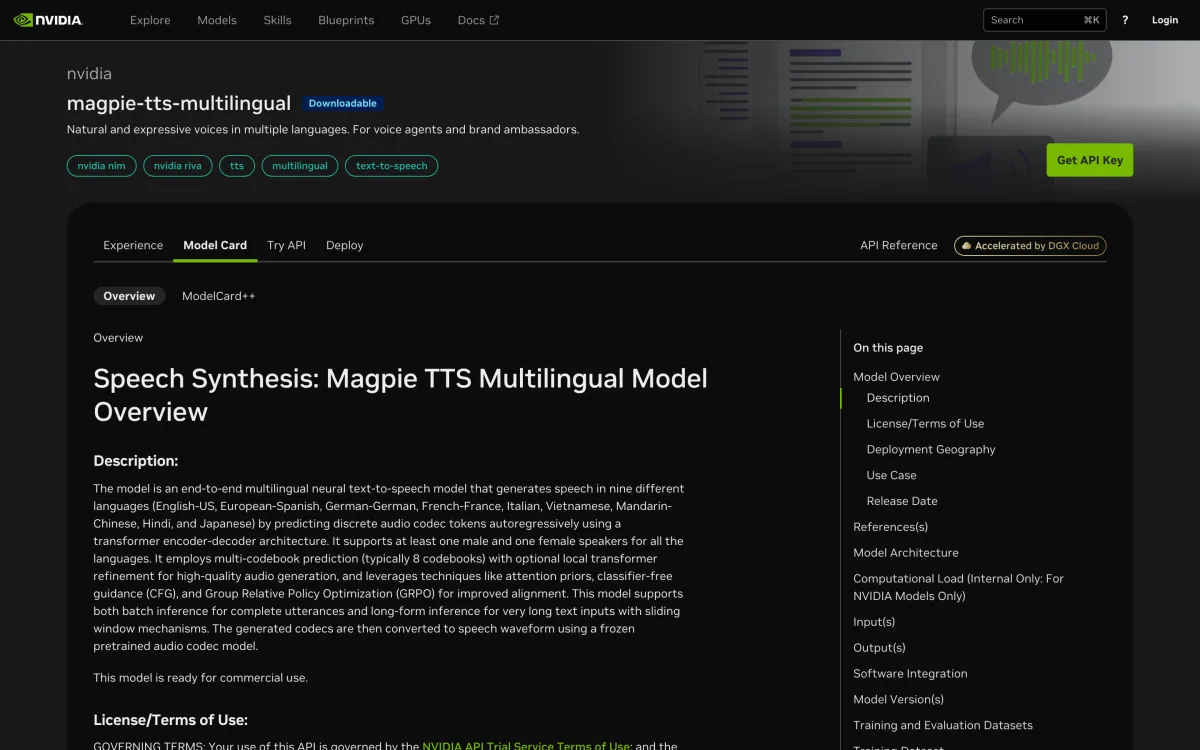Click the Description: heading
This screenshot has width=1200, height=750.
point(136,461)
